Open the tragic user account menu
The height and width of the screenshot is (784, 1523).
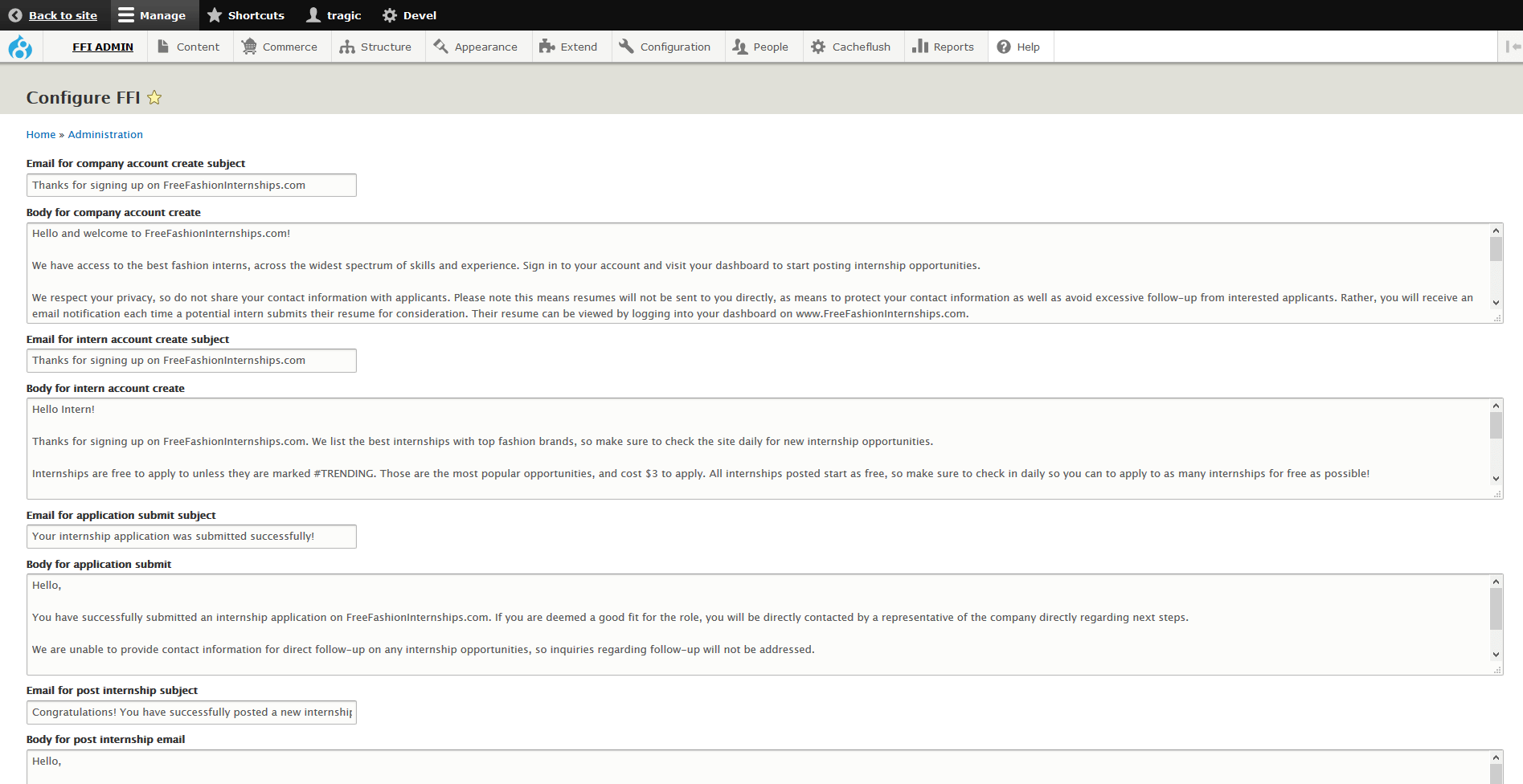(x=334, y=15)
